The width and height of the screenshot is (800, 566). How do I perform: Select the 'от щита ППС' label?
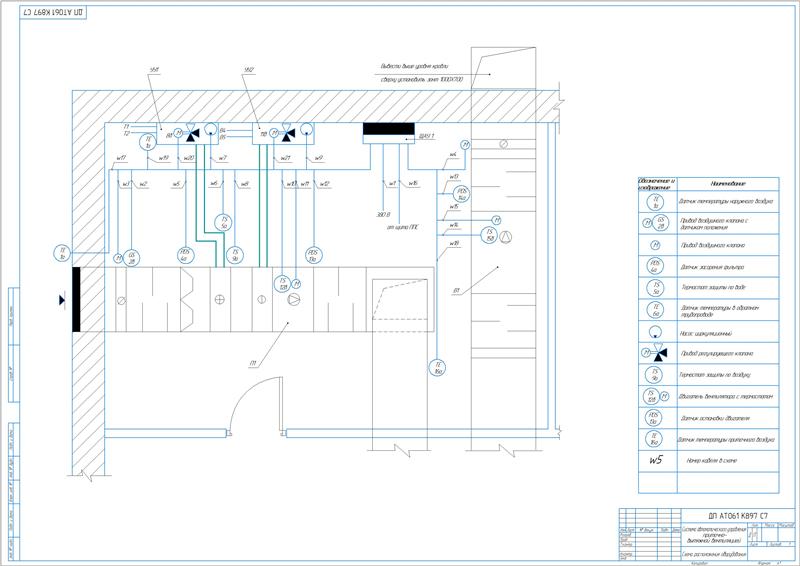point(403,227)
